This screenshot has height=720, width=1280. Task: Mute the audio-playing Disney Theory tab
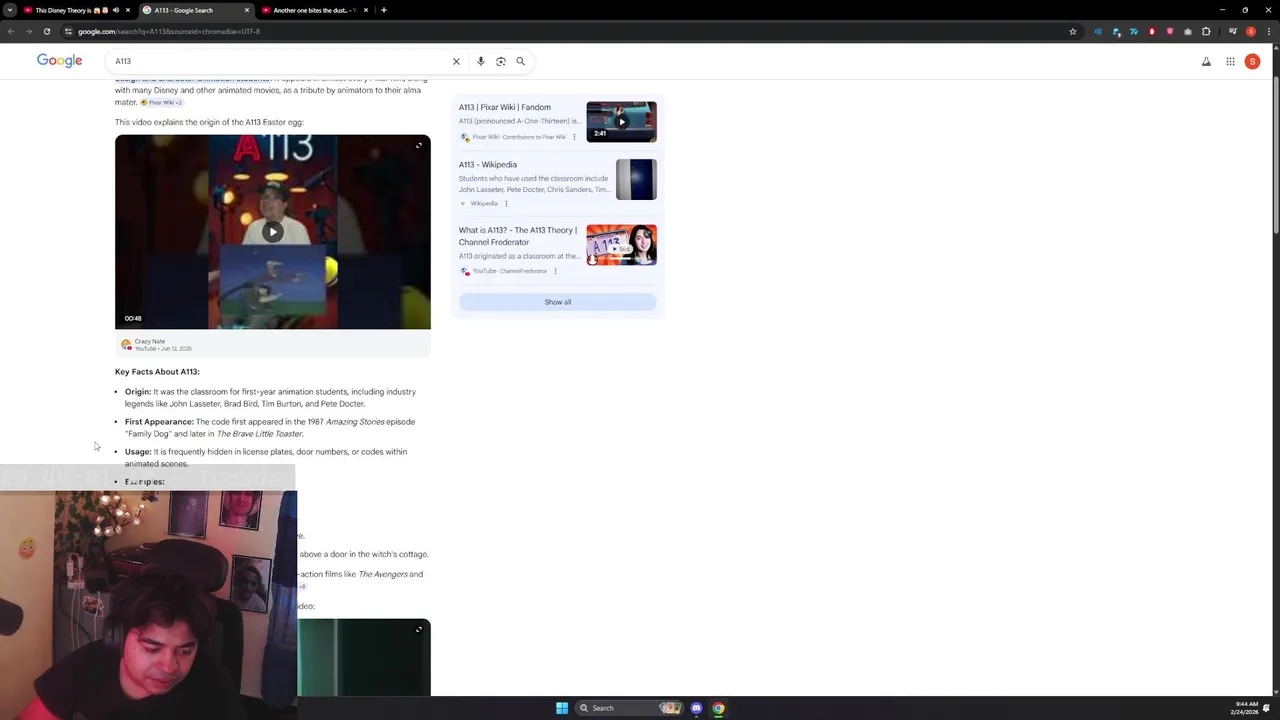pos(116,10)
